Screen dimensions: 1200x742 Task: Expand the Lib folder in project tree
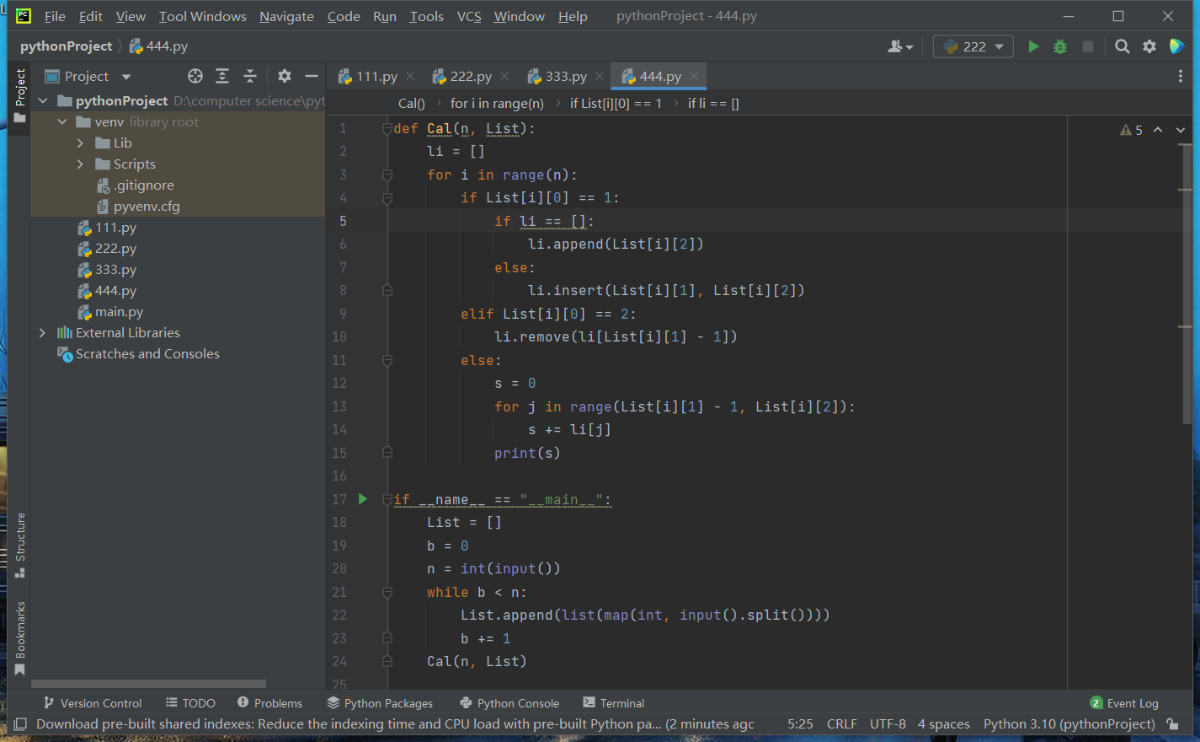80,143
